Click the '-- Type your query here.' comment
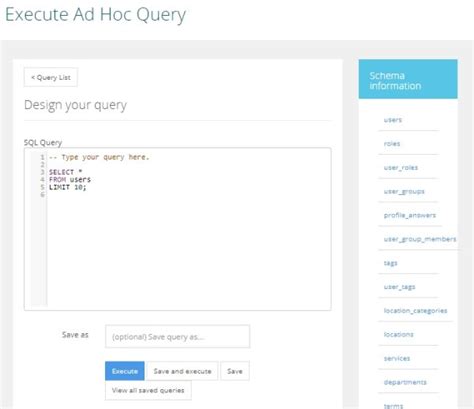The height and width of the screenshot is (409, 474). (99, 157)
